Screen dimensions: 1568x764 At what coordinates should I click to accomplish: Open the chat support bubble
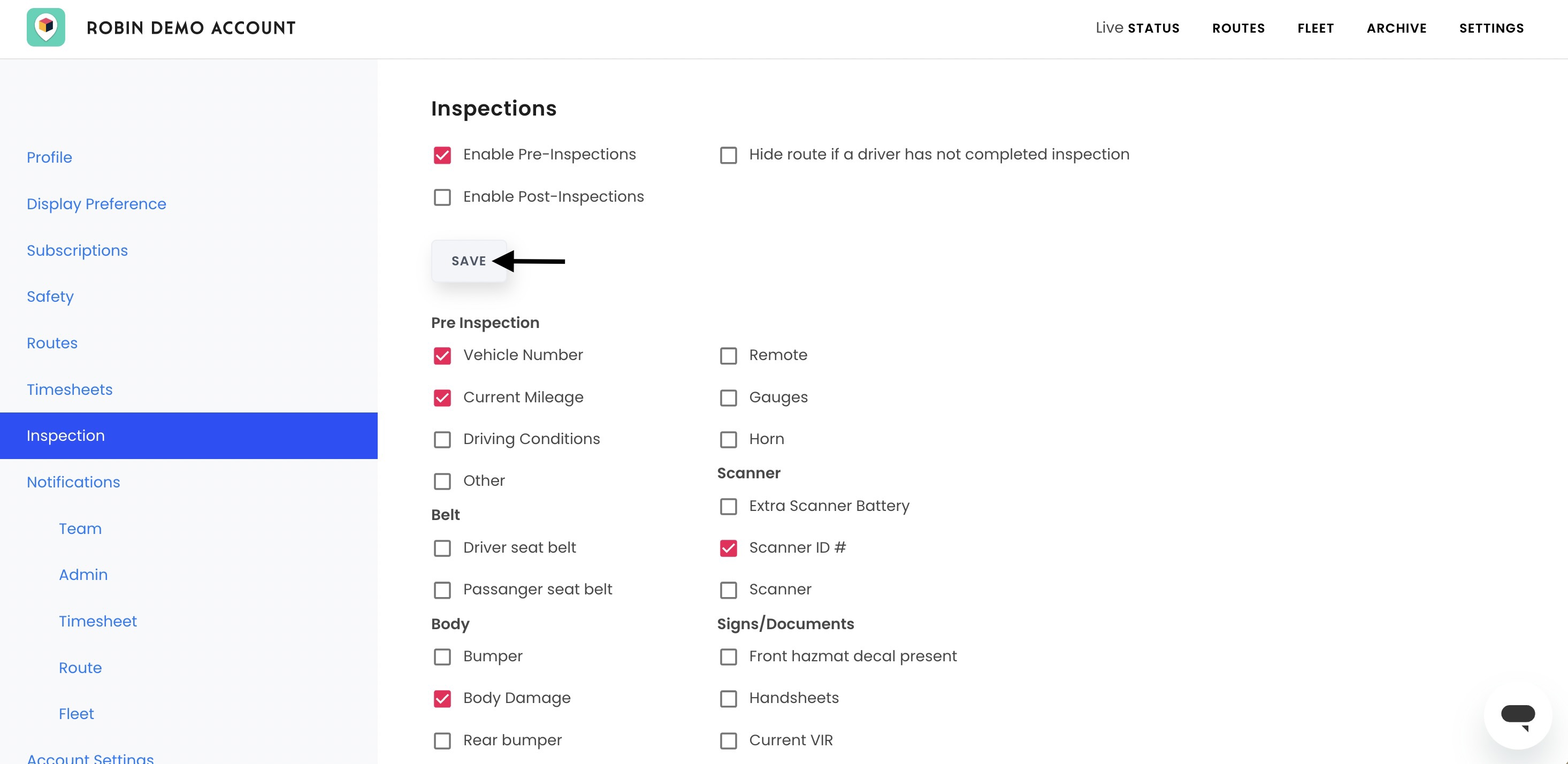click(1518, 716)
